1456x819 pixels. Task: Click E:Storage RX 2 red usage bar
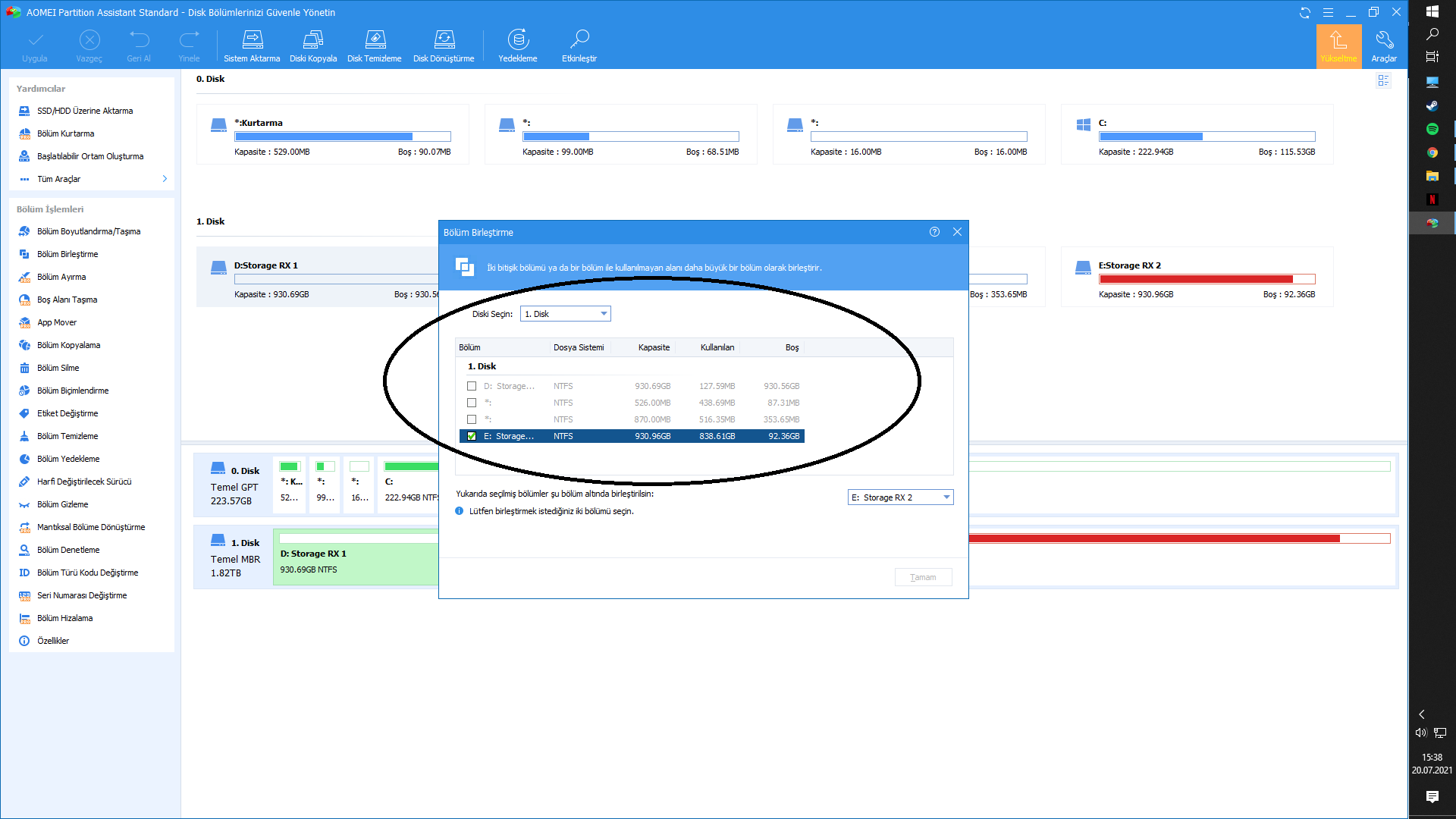pyautogui.click(x=1196, y=279)
